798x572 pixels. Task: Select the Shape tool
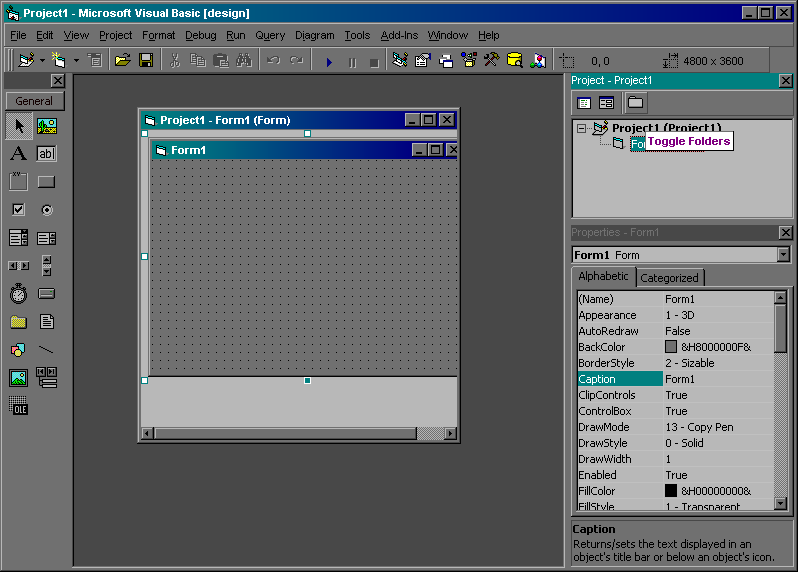[19, 349]
